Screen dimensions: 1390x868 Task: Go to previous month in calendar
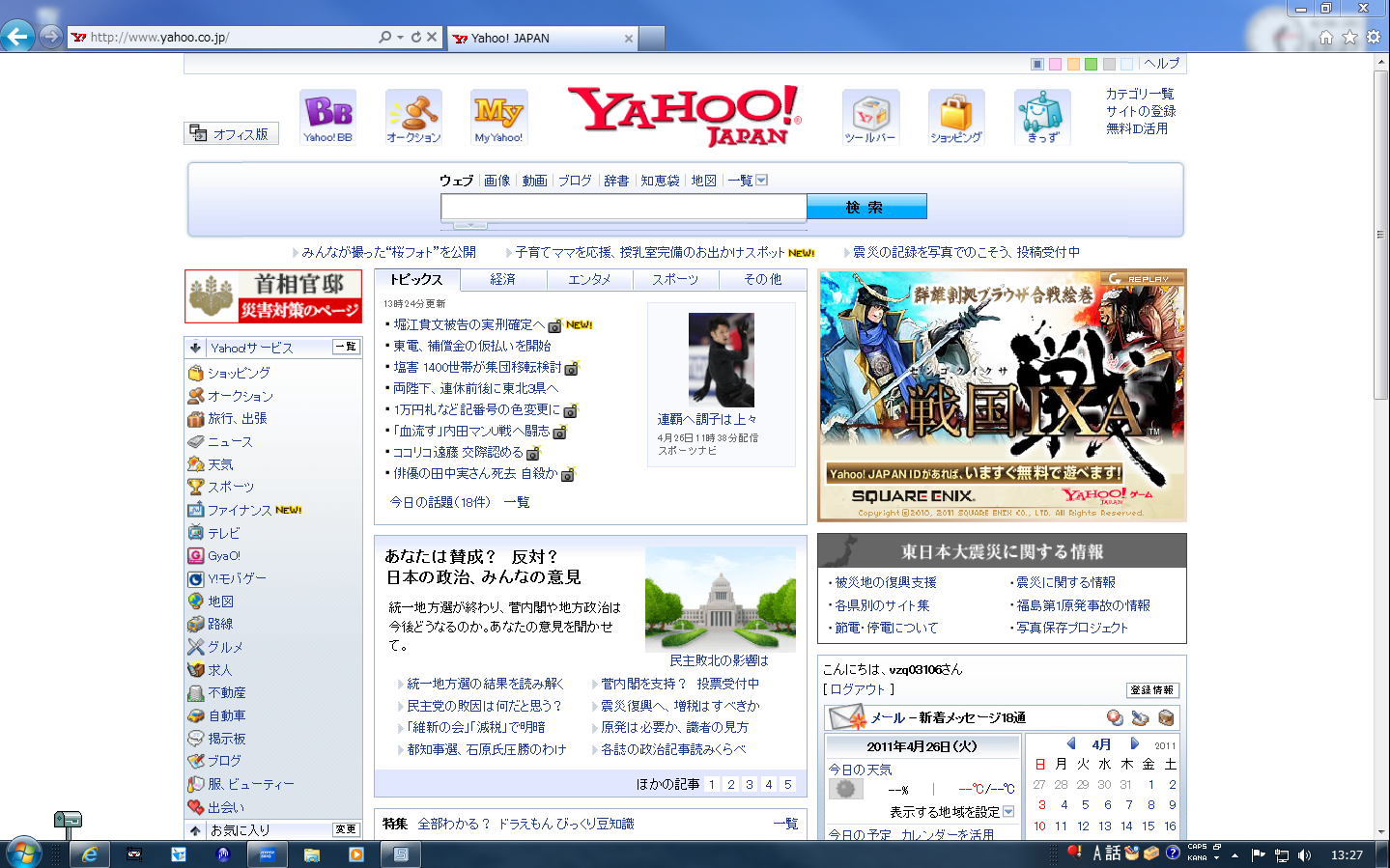pyautogui.click(x=1070, y=744)
